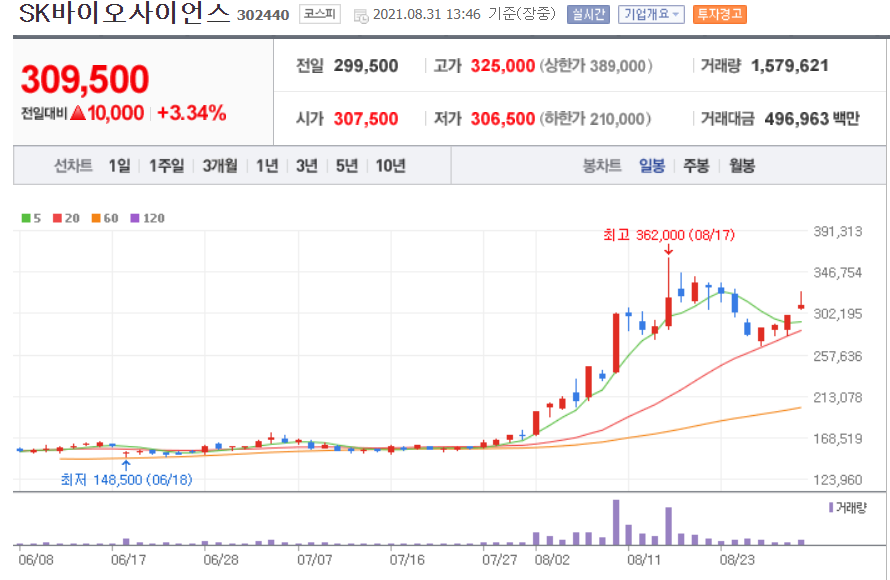Image resolution: width=890 pixels, height=580 pixels.
Task: Click the stock code 302440
Action: coord(263,15)
